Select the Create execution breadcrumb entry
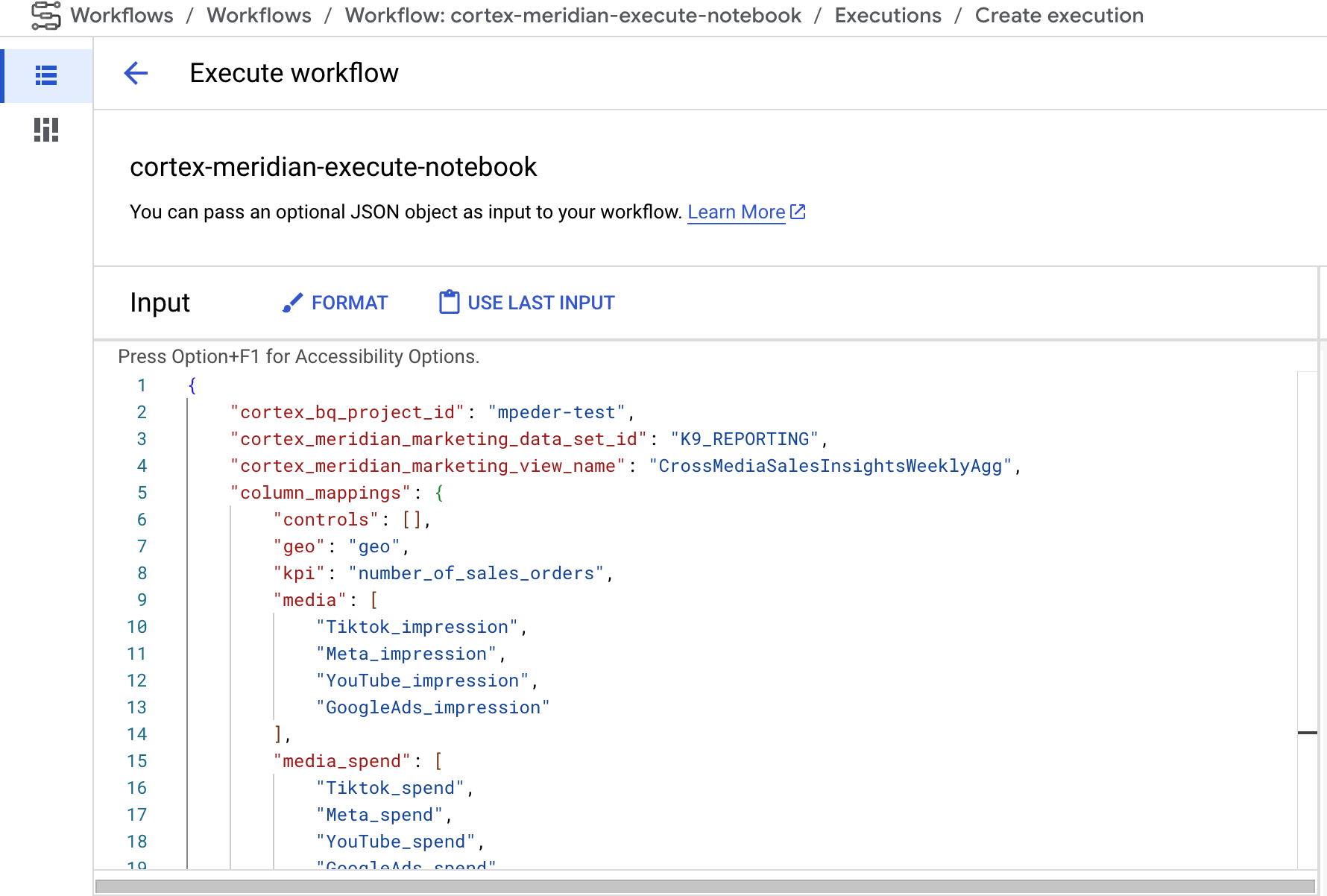Viewport: 1327px width, 896px height. (1058, 15)
